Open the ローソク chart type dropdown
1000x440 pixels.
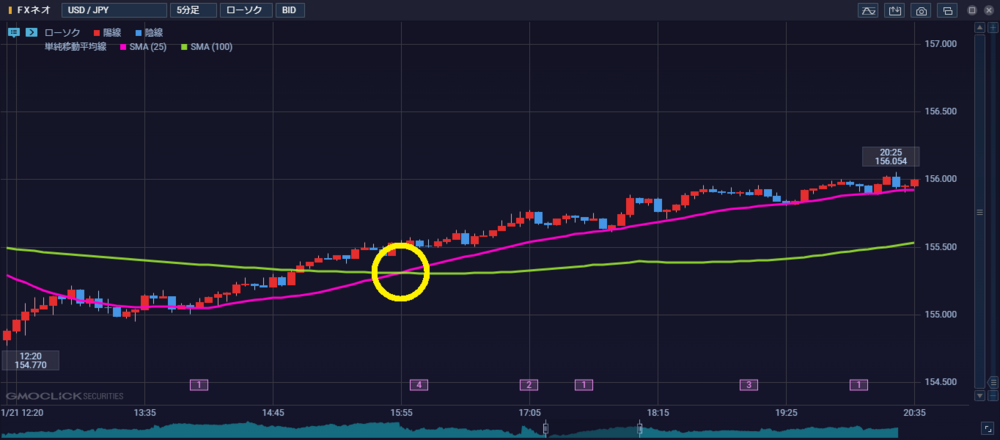click(x=245, y=10)
